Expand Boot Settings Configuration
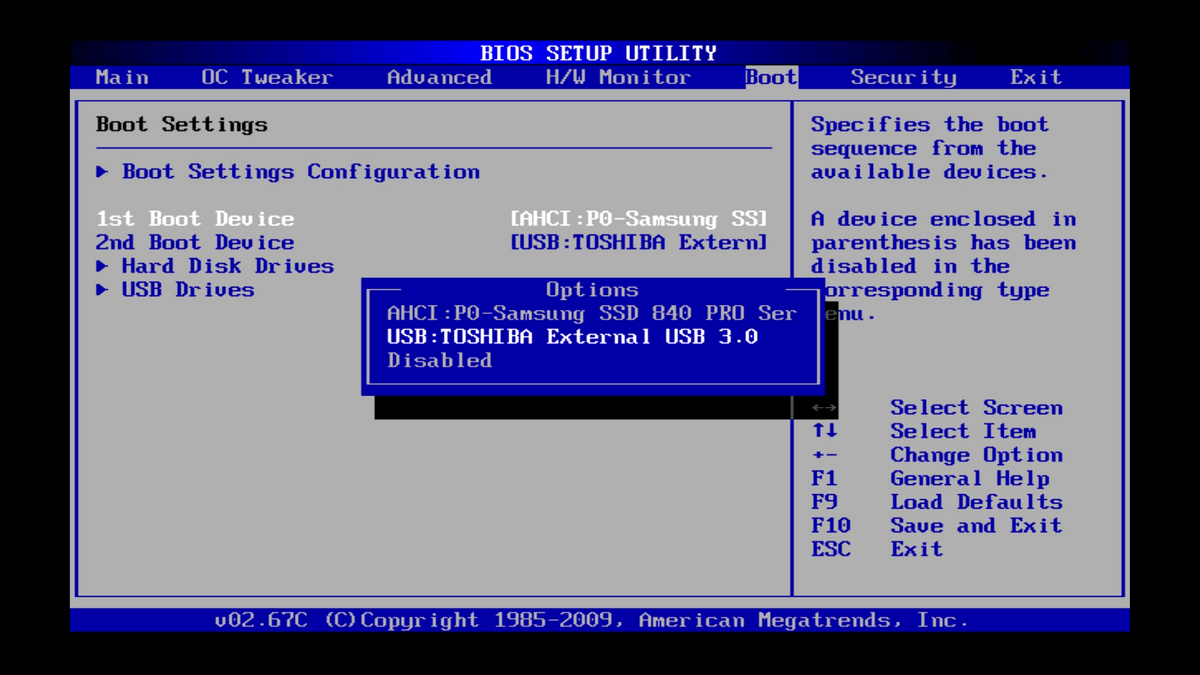1200x675 pixels. [x=300, y=171]
